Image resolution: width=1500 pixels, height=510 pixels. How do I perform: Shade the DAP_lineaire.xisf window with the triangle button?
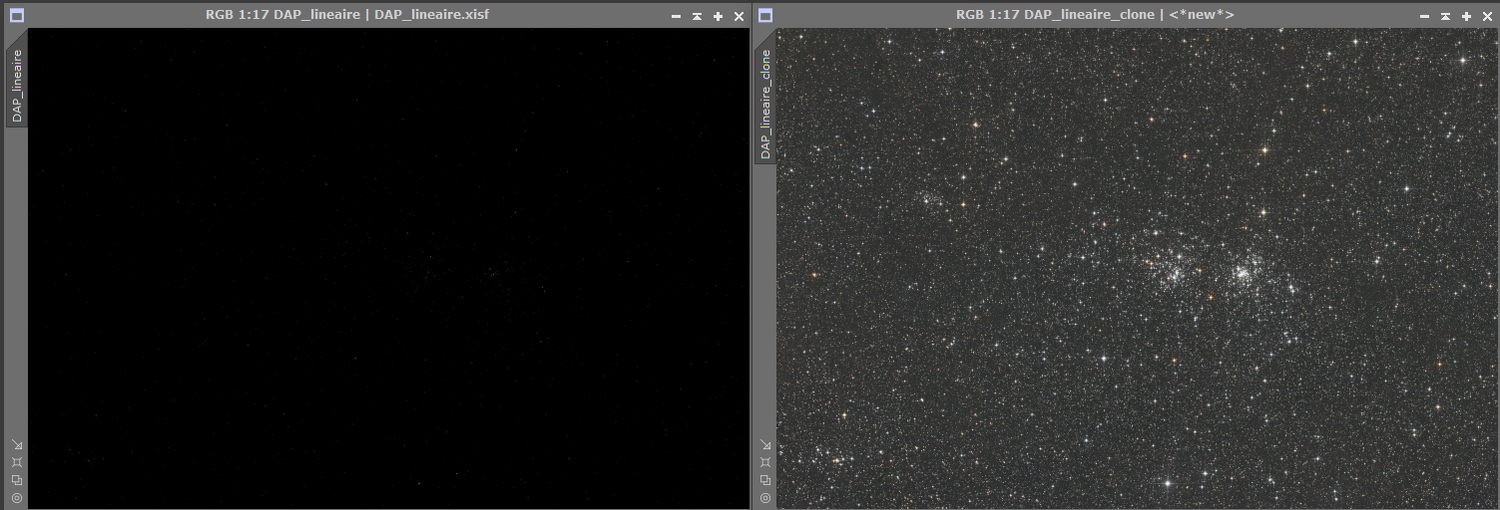(697, 16)
